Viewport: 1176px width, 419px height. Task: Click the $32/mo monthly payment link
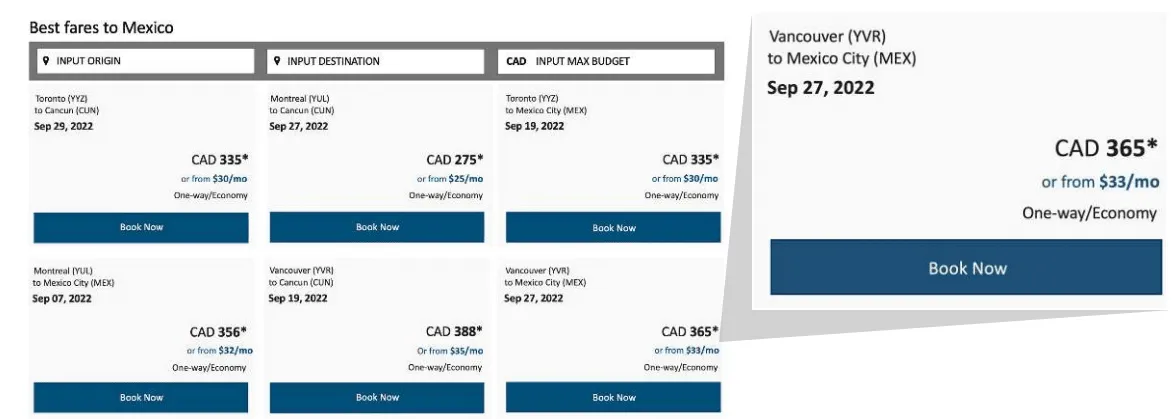229,350
